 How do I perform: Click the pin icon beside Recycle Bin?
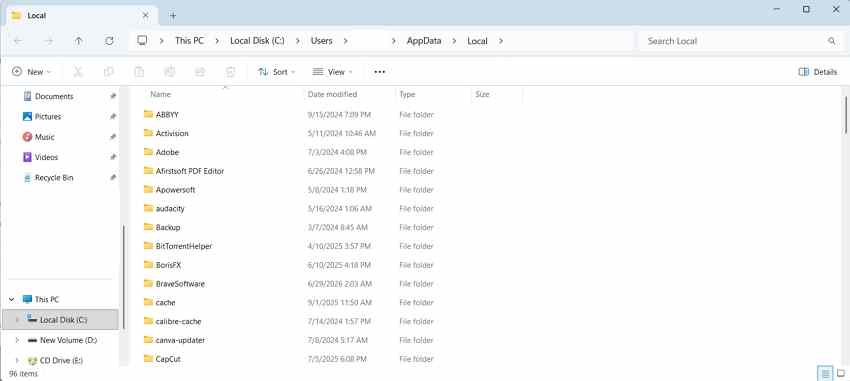click(113, 178)
